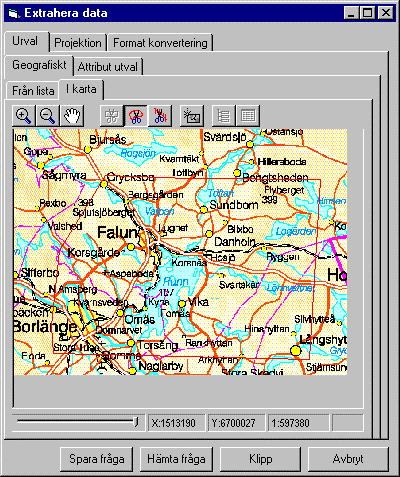Click the new map view sparkle icon
This screenshot has height=477, width=400.
[192, 116]
